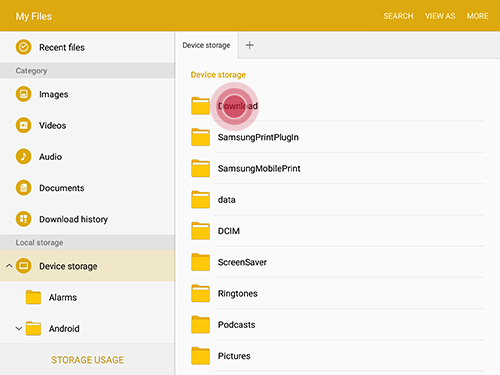Click the Ringtones folder icon

(200, 293)
